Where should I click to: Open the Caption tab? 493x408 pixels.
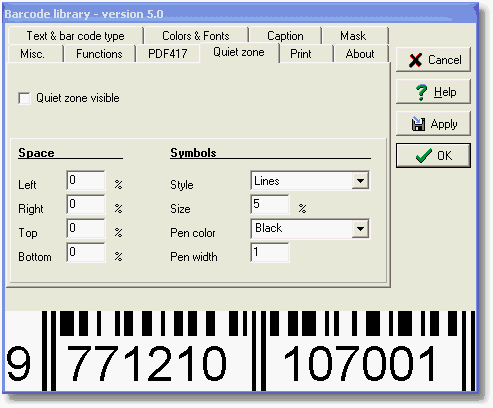point(285,36)
